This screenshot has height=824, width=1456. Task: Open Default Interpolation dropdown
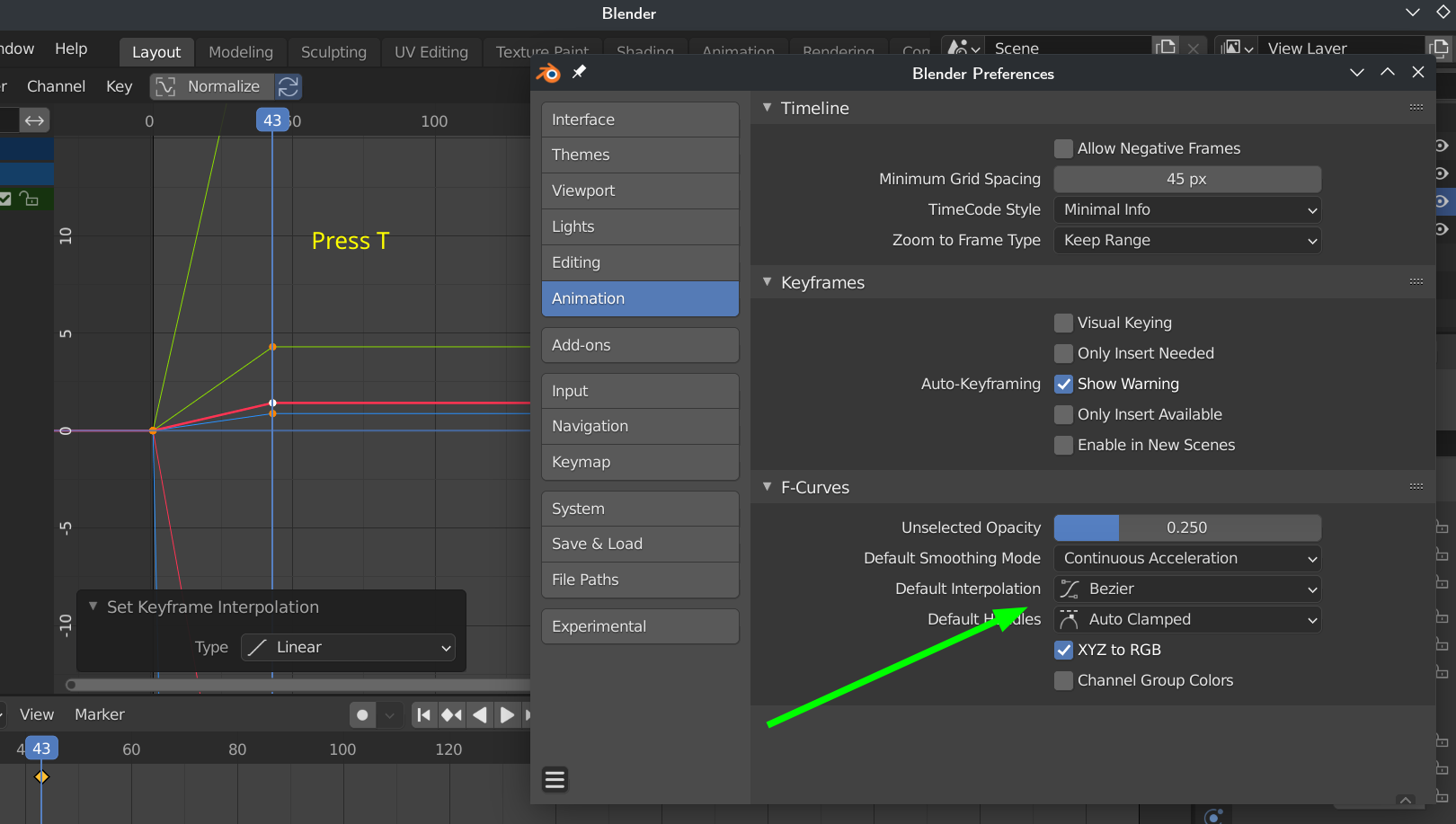1187,589
